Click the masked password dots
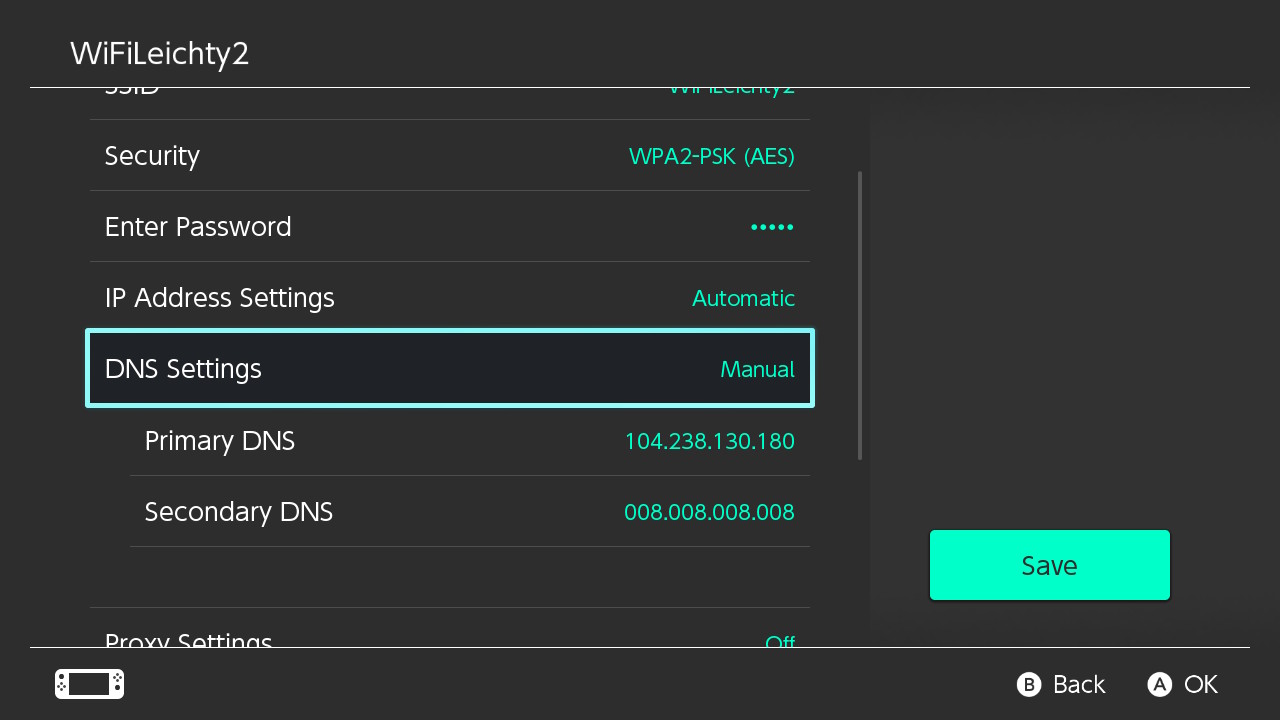This screenshot has height=720, width=1280. 772,228
